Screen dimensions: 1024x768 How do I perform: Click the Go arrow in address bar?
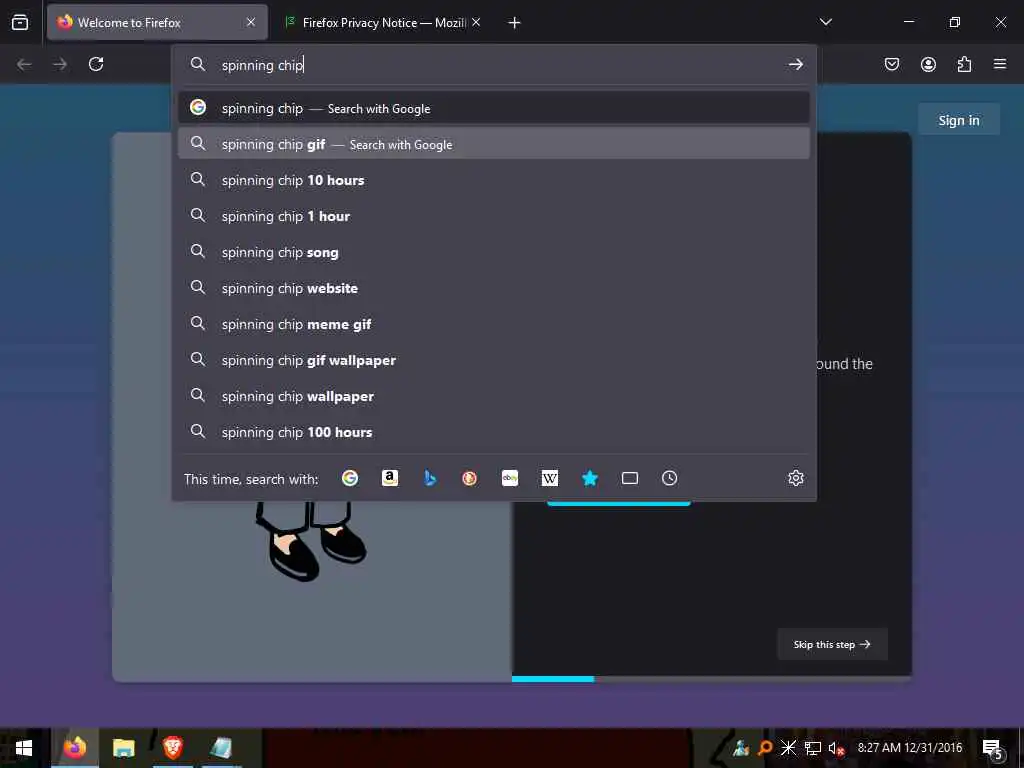point(795,64)
